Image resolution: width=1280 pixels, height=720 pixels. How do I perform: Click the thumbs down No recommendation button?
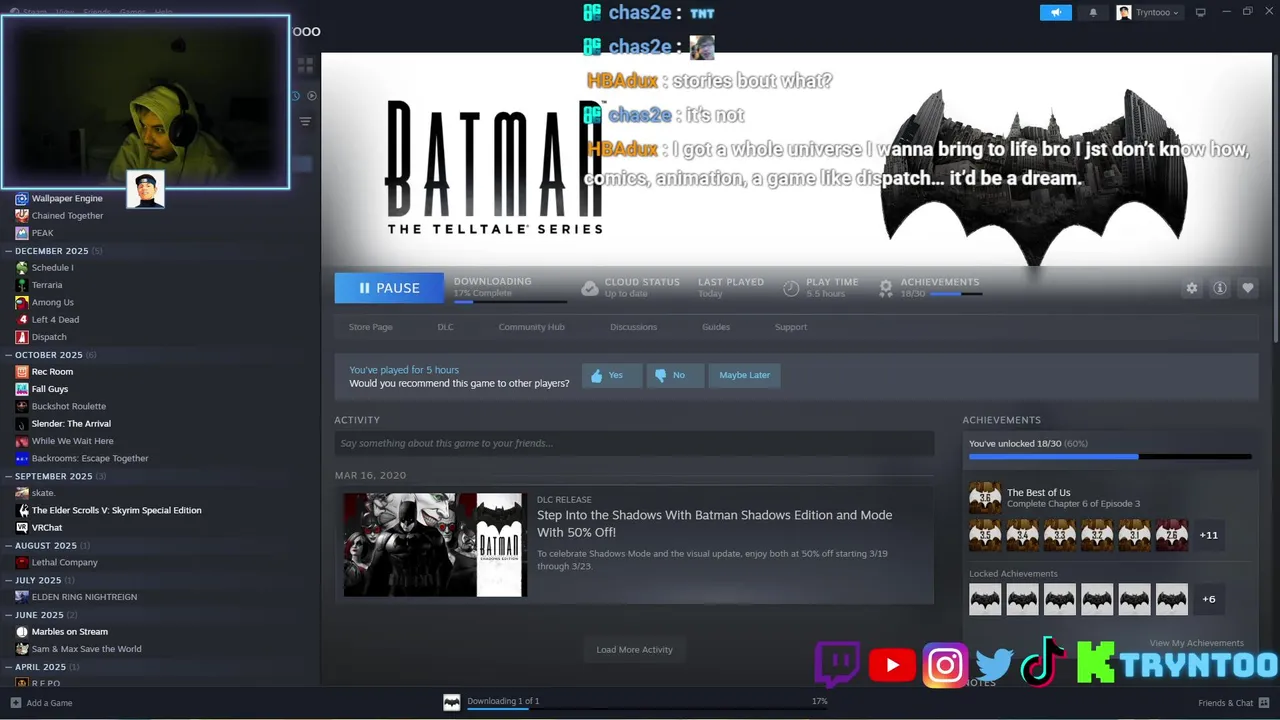click(675, 375)
